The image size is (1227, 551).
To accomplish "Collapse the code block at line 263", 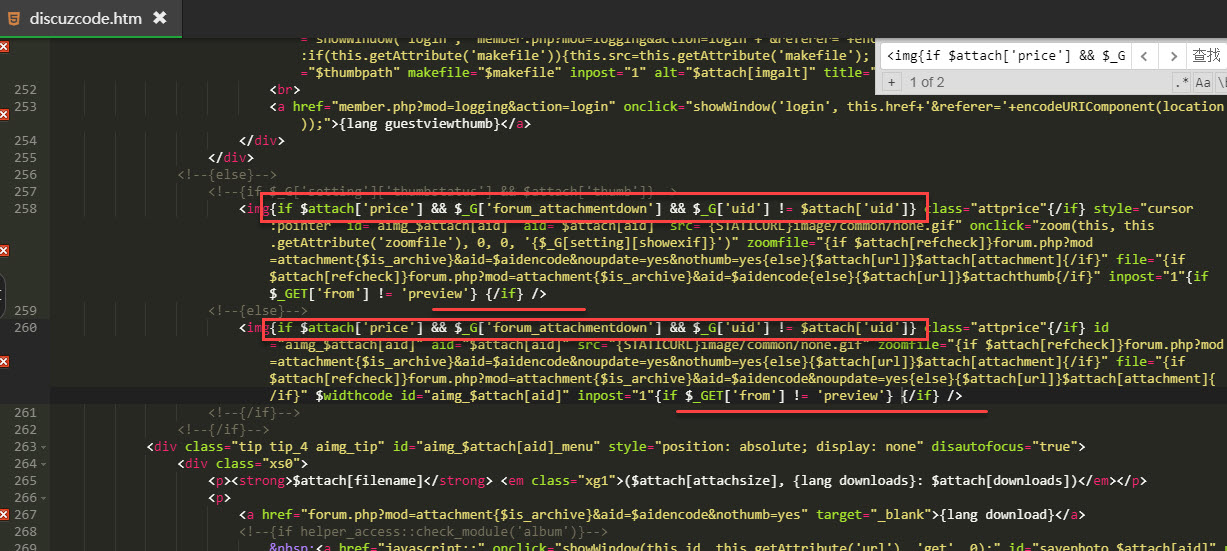I will pyautogui.click(x=42, y=447).
